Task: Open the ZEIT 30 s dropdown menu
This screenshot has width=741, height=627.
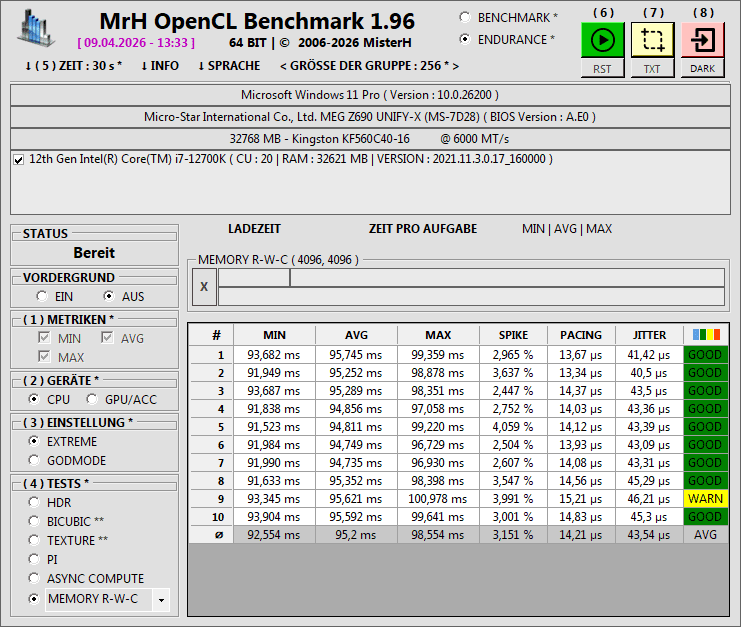Action: [73, 66]
